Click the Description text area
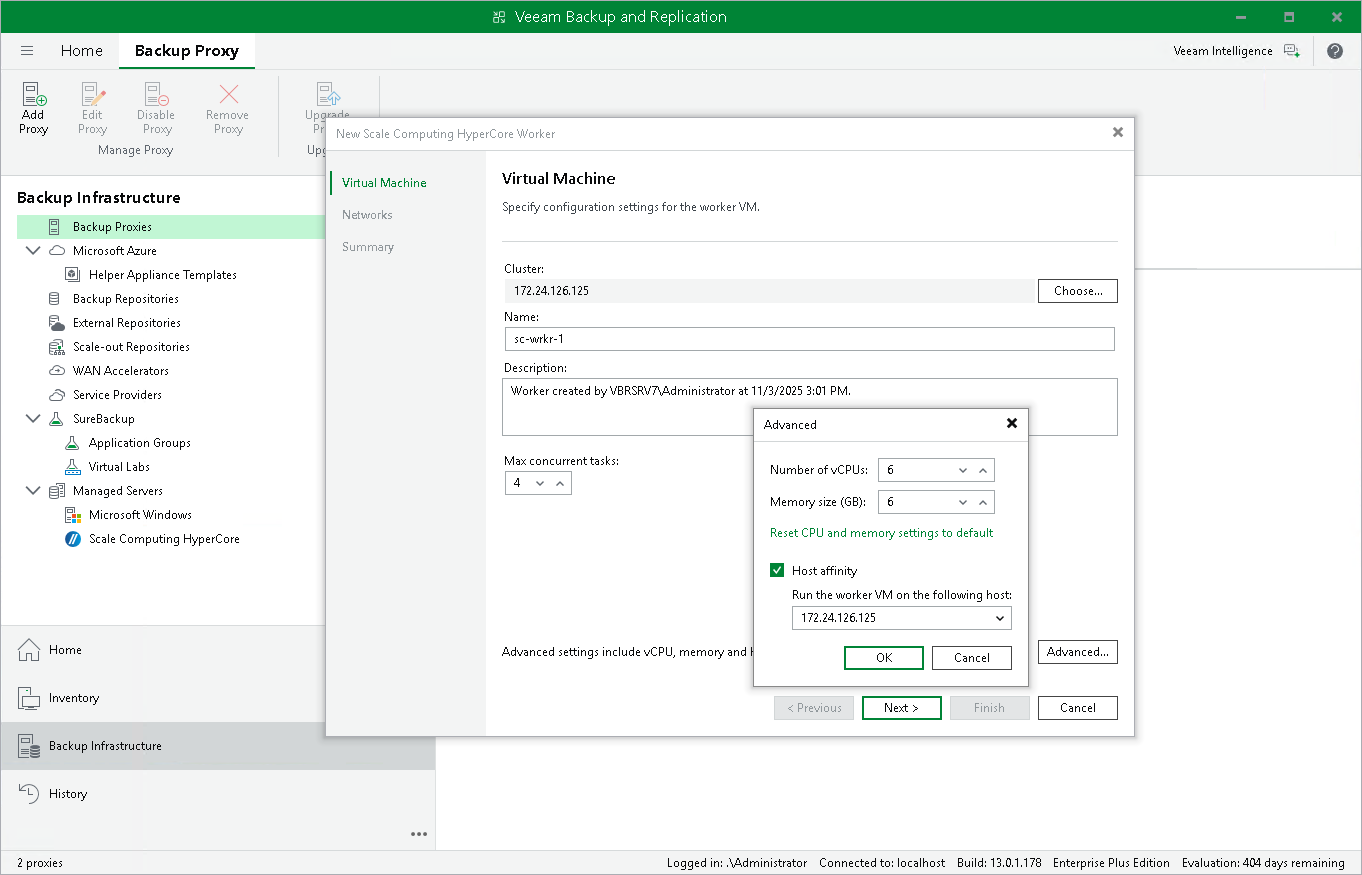1362x875 pixels. (811, 407)
